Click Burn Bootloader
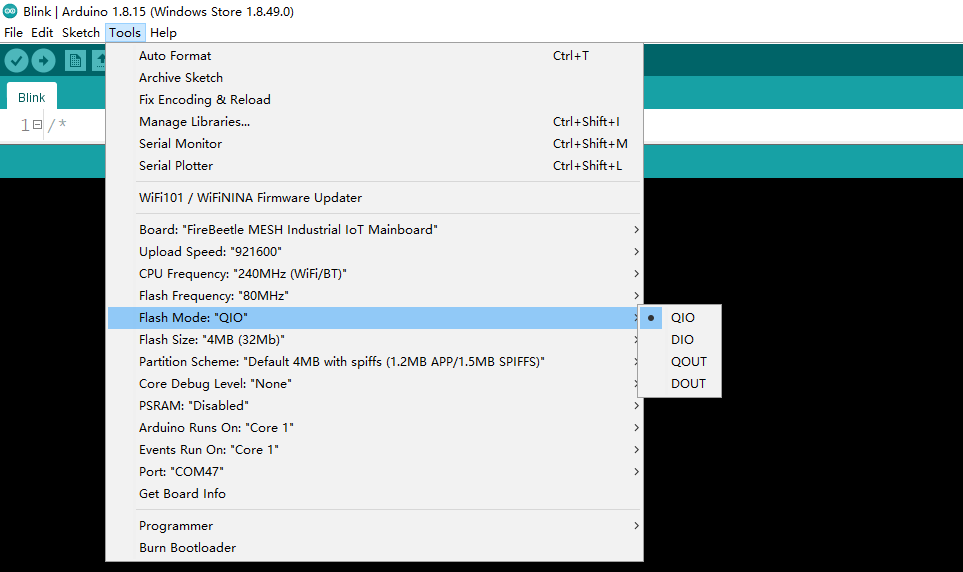 tap(375, 549)
